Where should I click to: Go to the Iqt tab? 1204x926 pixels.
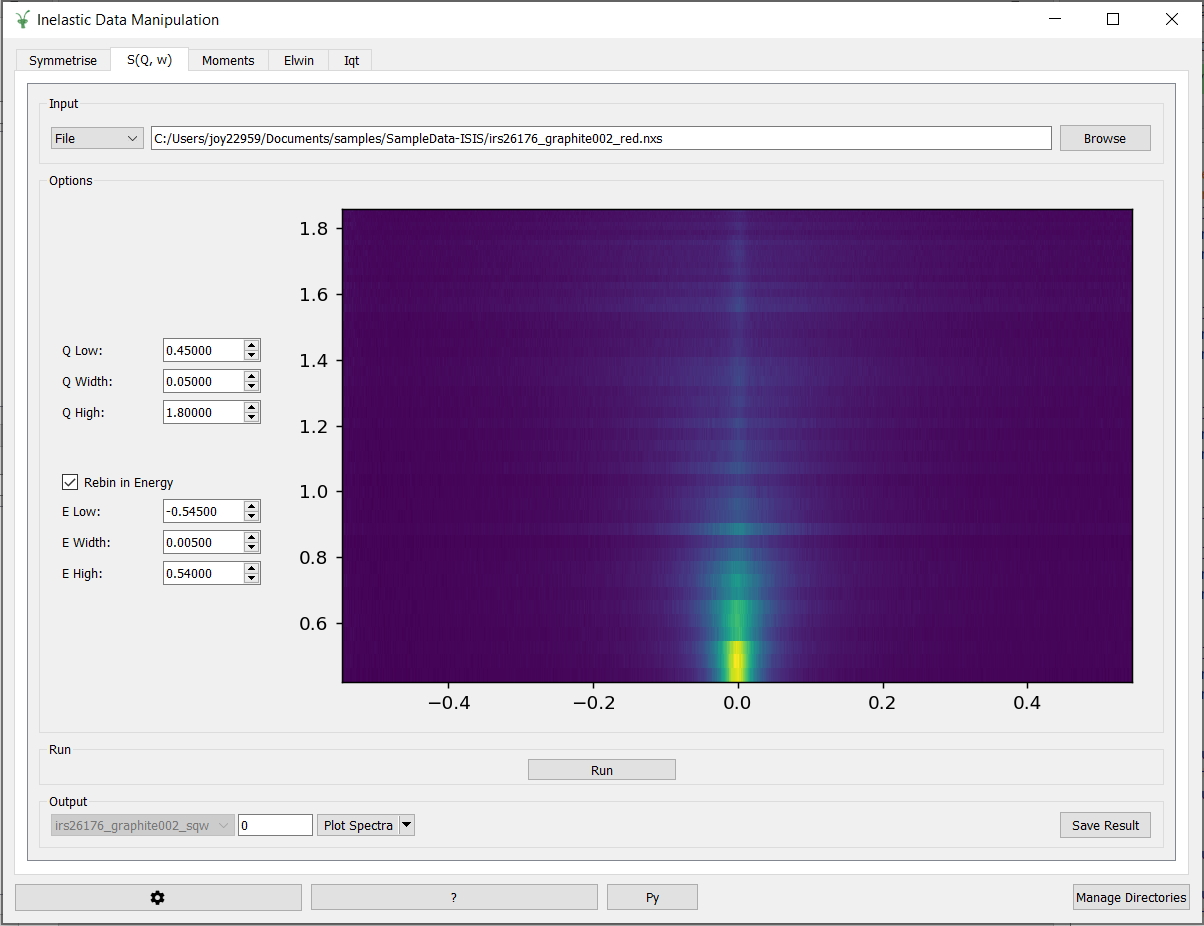tap(351, 61)
